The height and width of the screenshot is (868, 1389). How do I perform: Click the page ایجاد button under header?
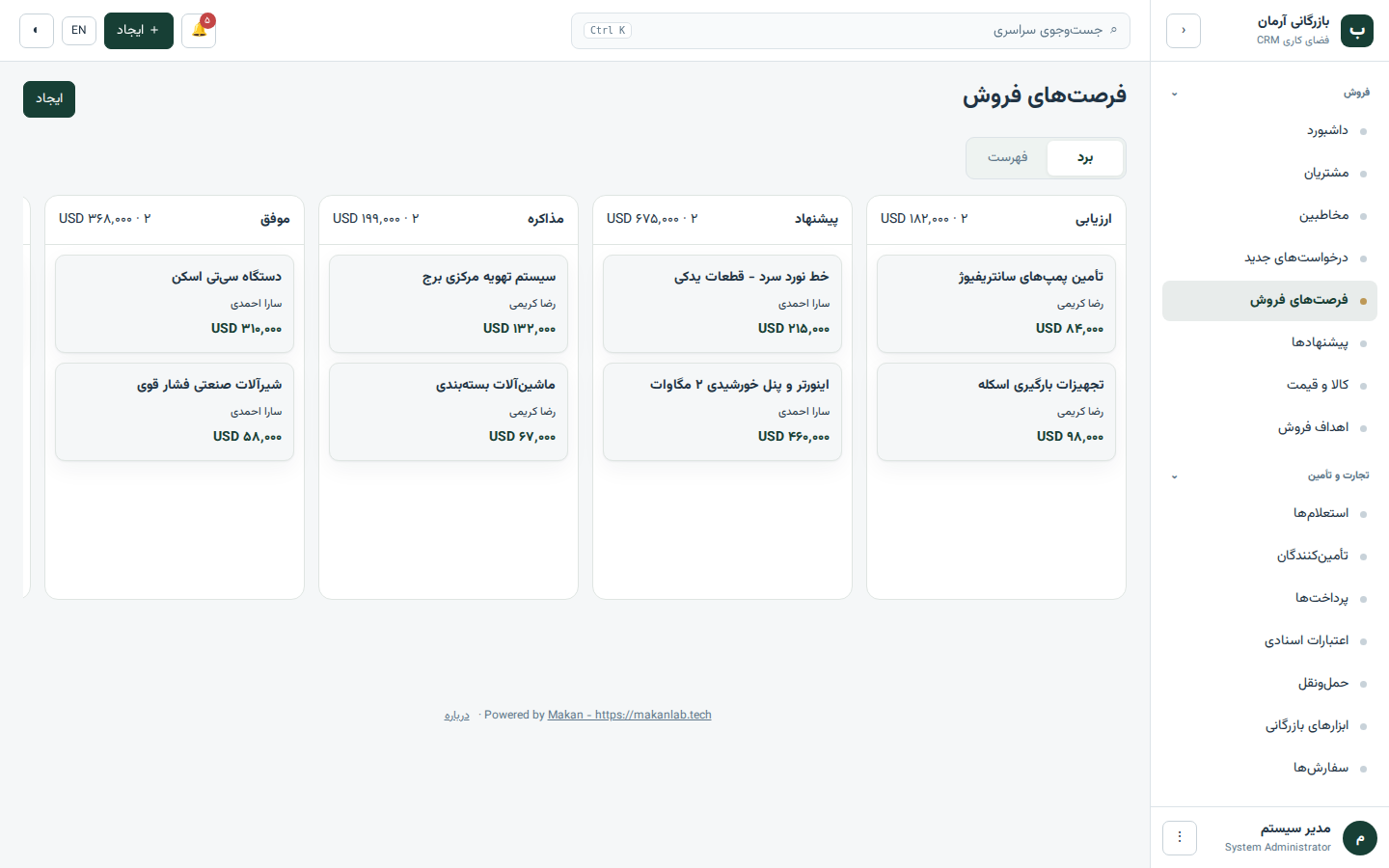pos(49,98)
